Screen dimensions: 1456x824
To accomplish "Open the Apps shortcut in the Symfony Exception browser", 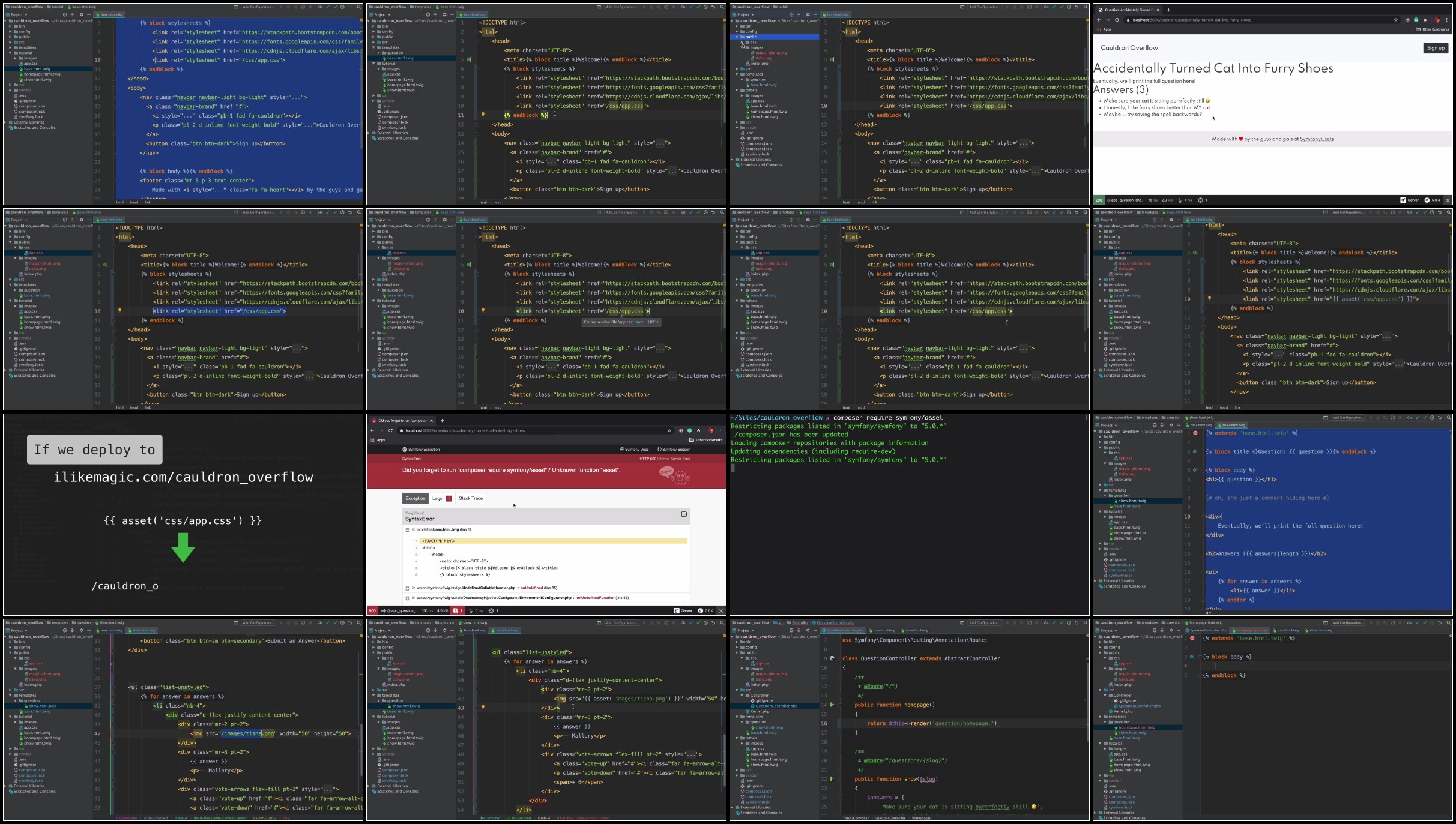I will [378, 440].
